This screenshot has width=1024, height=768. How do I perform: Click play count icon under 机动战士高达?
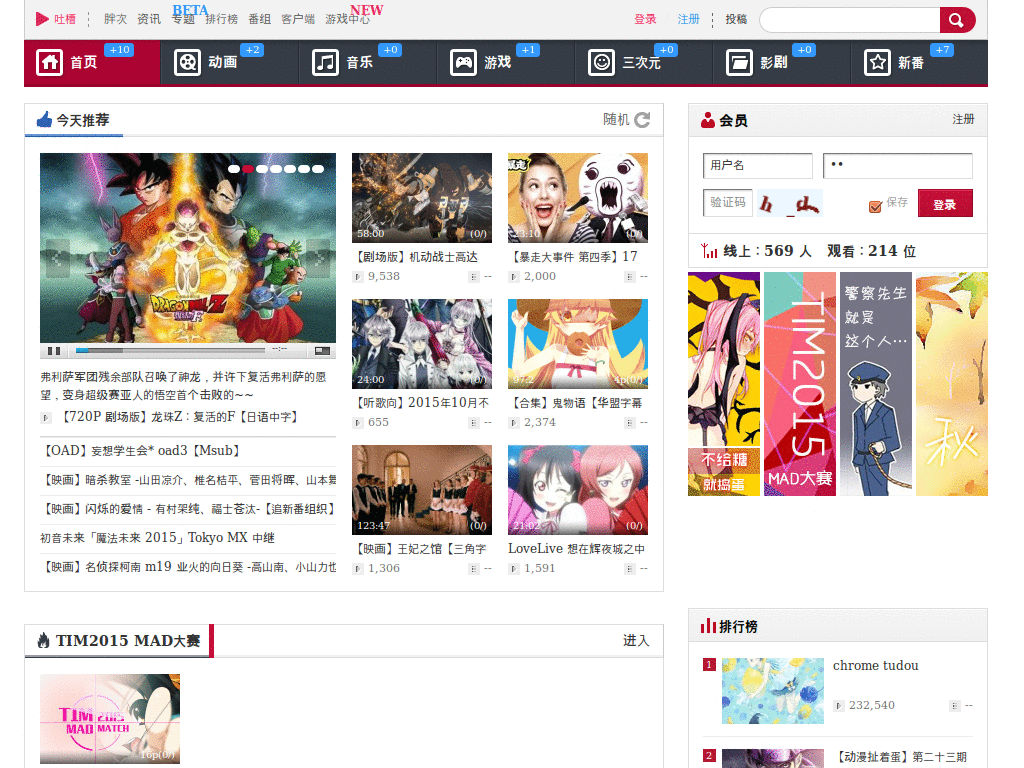[358, 277]
